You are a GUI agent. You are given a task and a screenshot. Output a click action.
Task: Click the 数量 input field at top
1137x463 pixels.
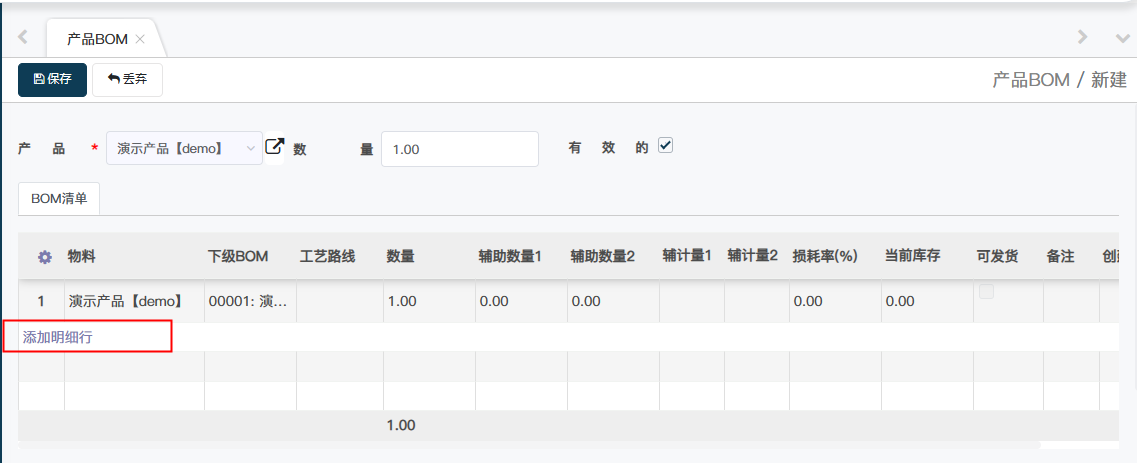tap(460, 149)
